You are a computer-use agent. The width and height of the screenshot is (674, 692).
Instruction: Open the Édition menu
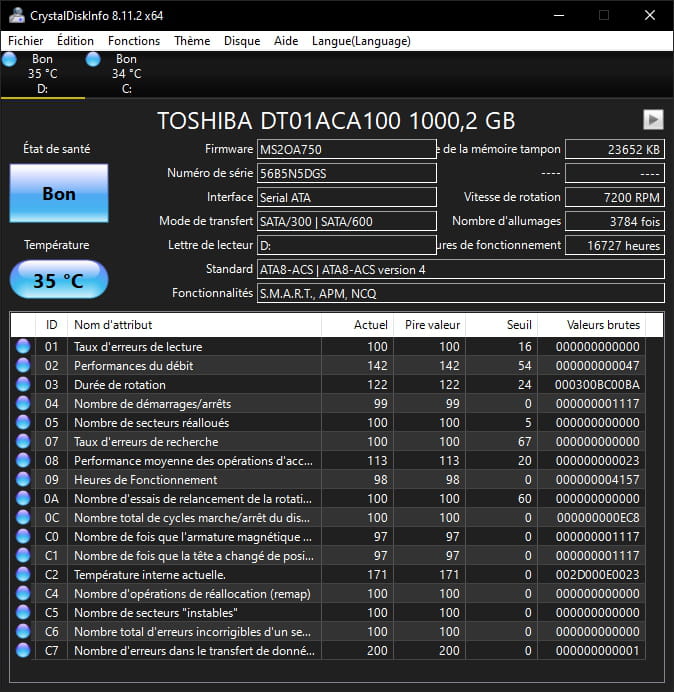75,41
